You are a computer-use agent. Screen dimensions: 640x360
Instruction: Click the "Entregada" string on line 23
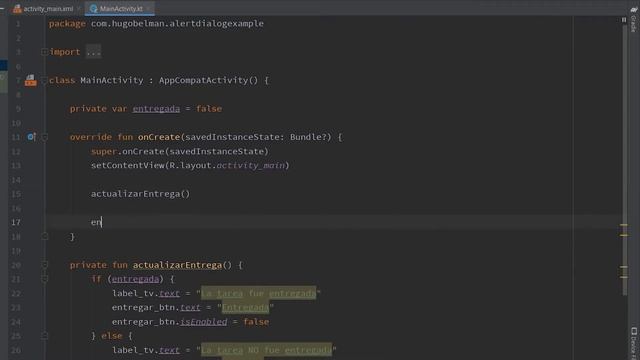245,307
